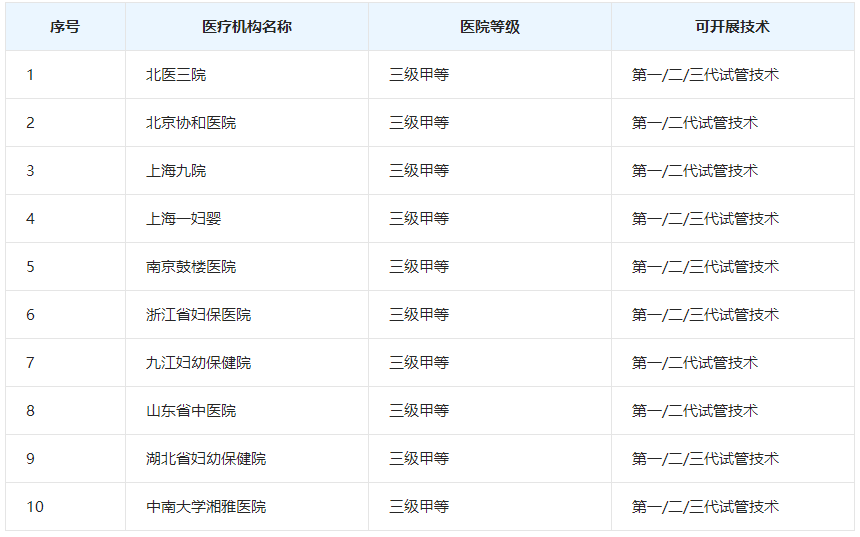Click 第一/二代试管技术 for 北京协和医院
This screenshot has height=537, width=860.
click(694, 123)
